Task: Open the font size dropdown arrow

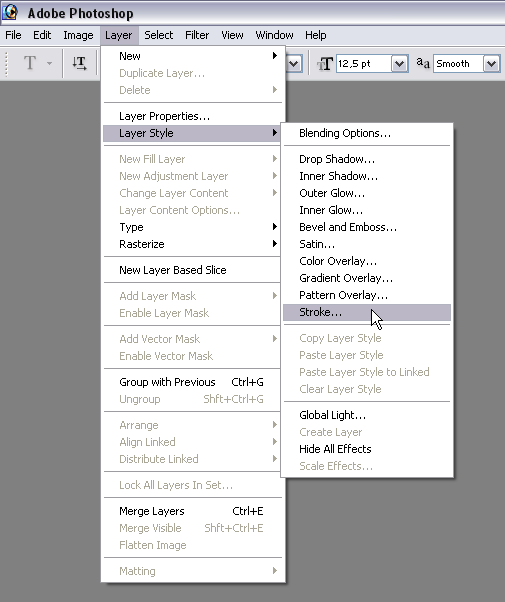Action: pyautogui.click(x=399, y=64)
